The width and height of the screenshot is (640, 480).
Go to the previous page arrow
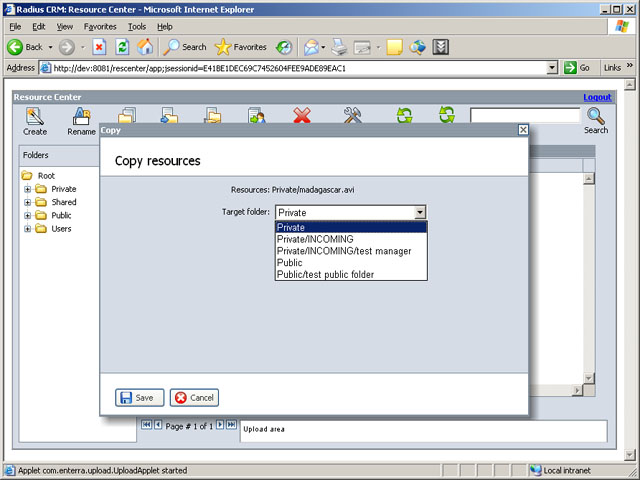158,424
